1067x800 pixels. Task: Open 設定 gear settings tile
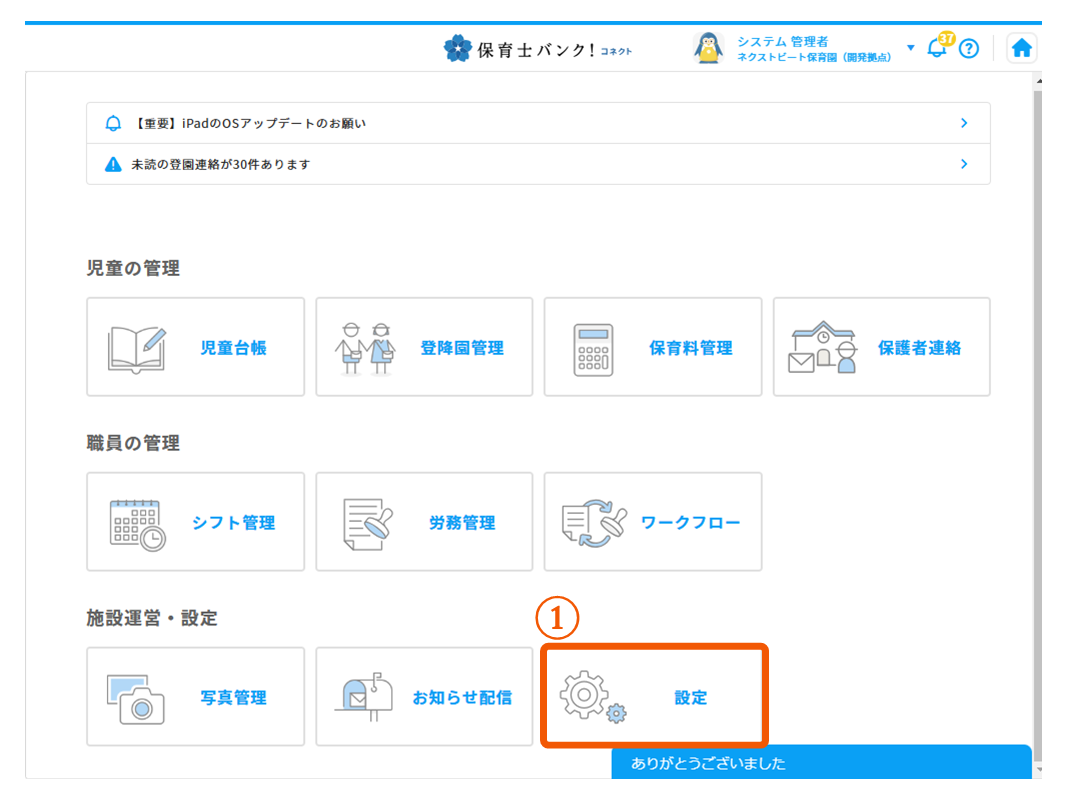(654, 697)
